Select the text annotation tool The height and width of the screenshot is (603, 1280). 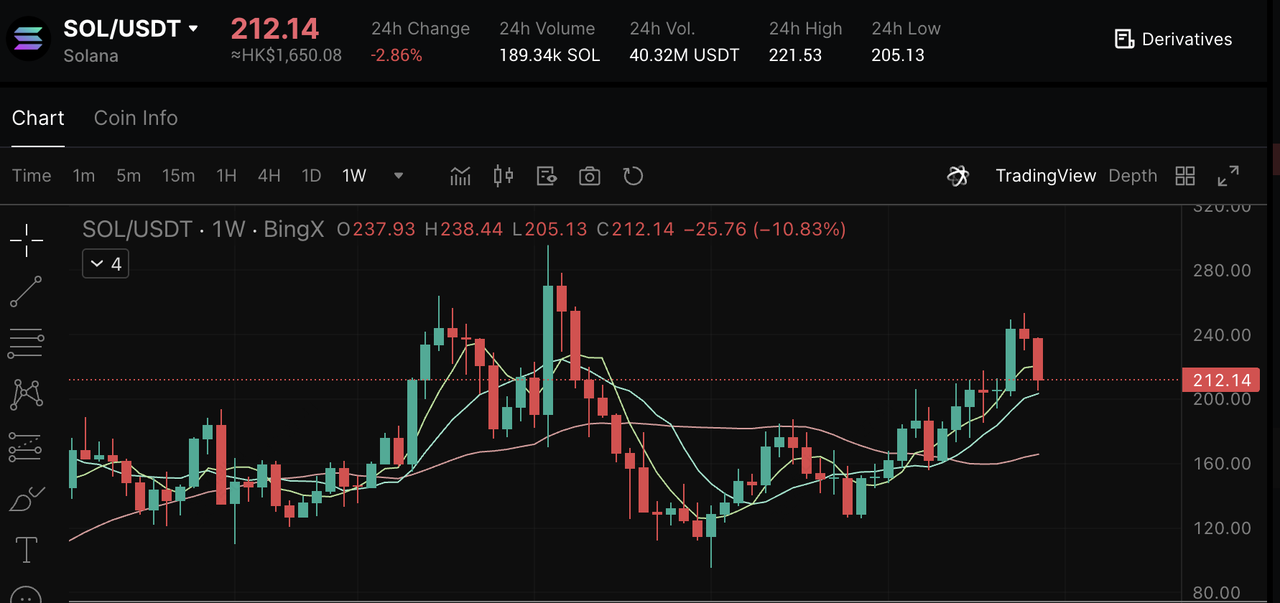click(x=26, y=549)
